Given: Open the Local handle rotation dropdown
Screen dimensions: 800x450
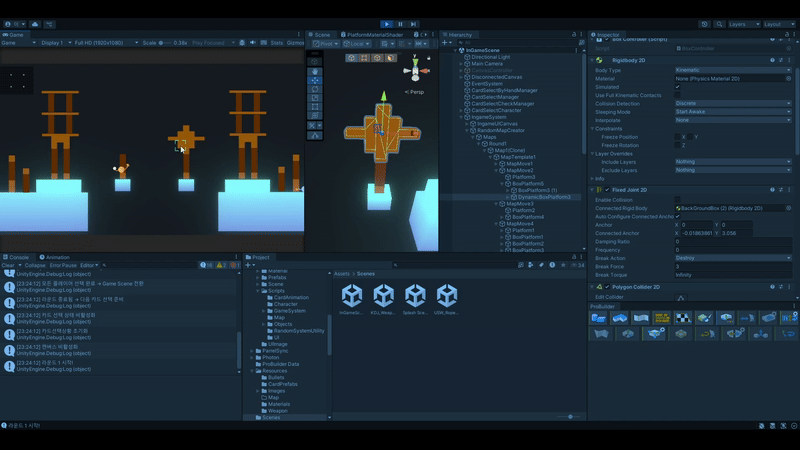Looking at the screenshot, I should [356, 44].
